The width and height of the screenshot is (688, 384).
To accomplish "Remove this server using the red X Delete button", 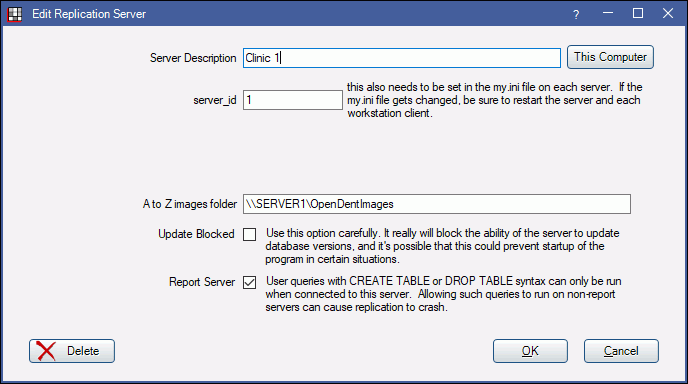I will (72, 351).
